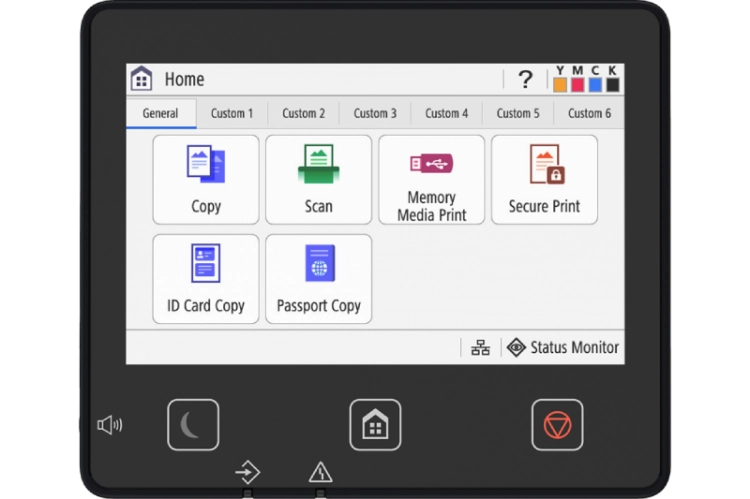Open Status Monitor

pyautogui.click(x=562, y=347)
